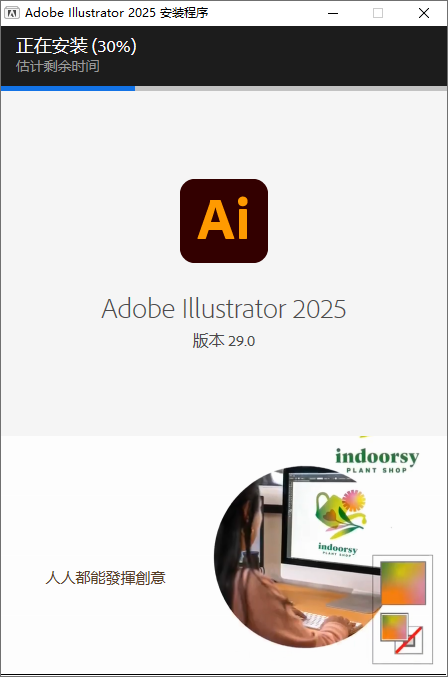The width and height of the screenshot is (448, 677).
Task: Click the Adobe Illustrator 2025 heading
Action: point(224,308)
